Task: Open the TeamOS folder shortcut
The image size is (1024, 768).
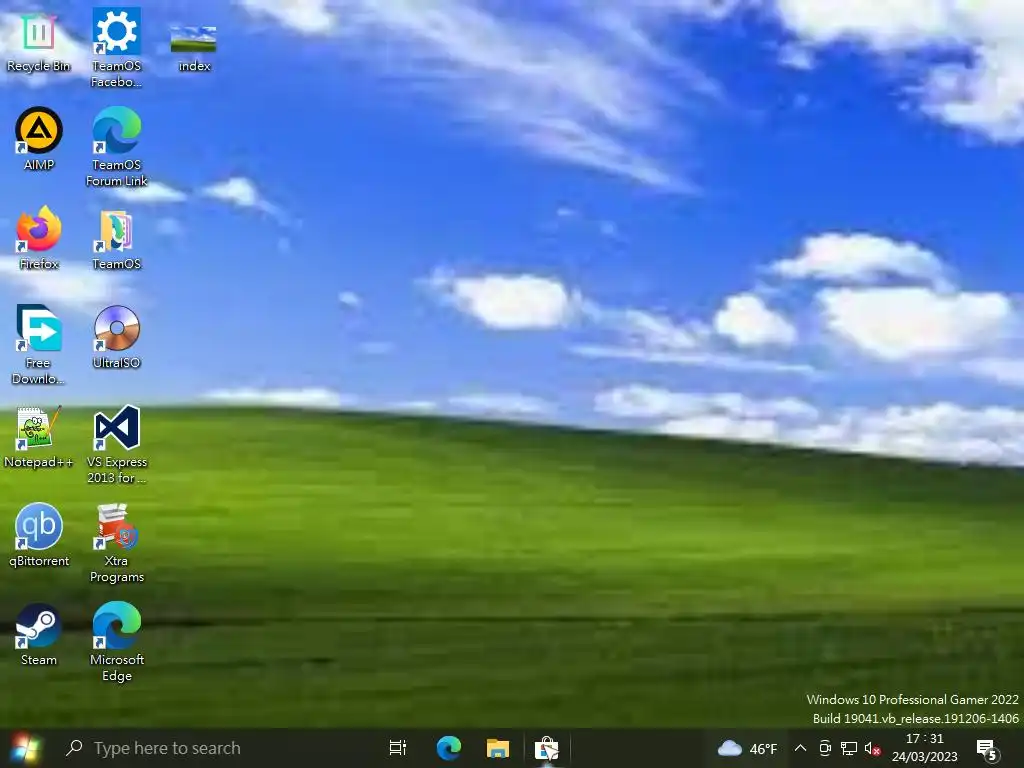Action: tap(116, 239)
